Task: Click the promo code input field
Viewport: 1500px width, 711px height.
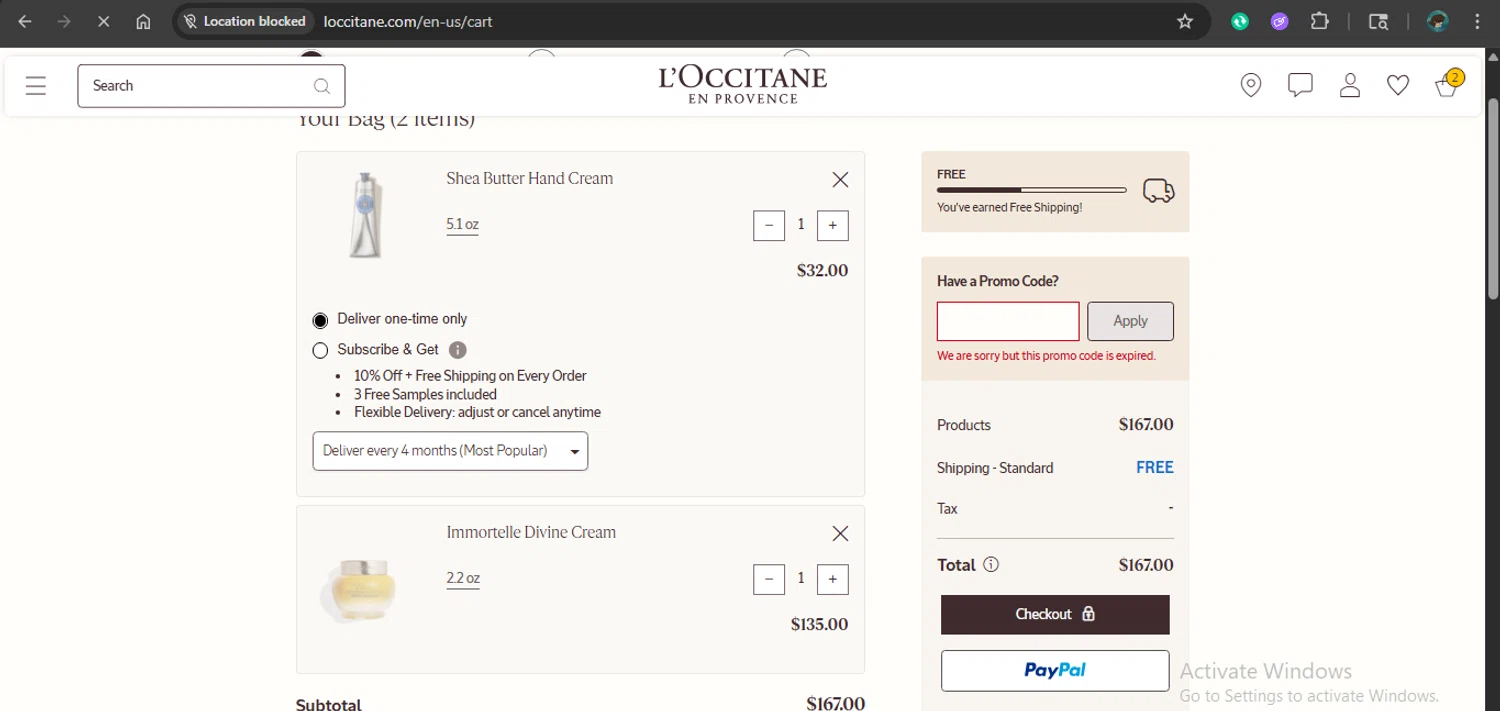Action: point(1008,321)
